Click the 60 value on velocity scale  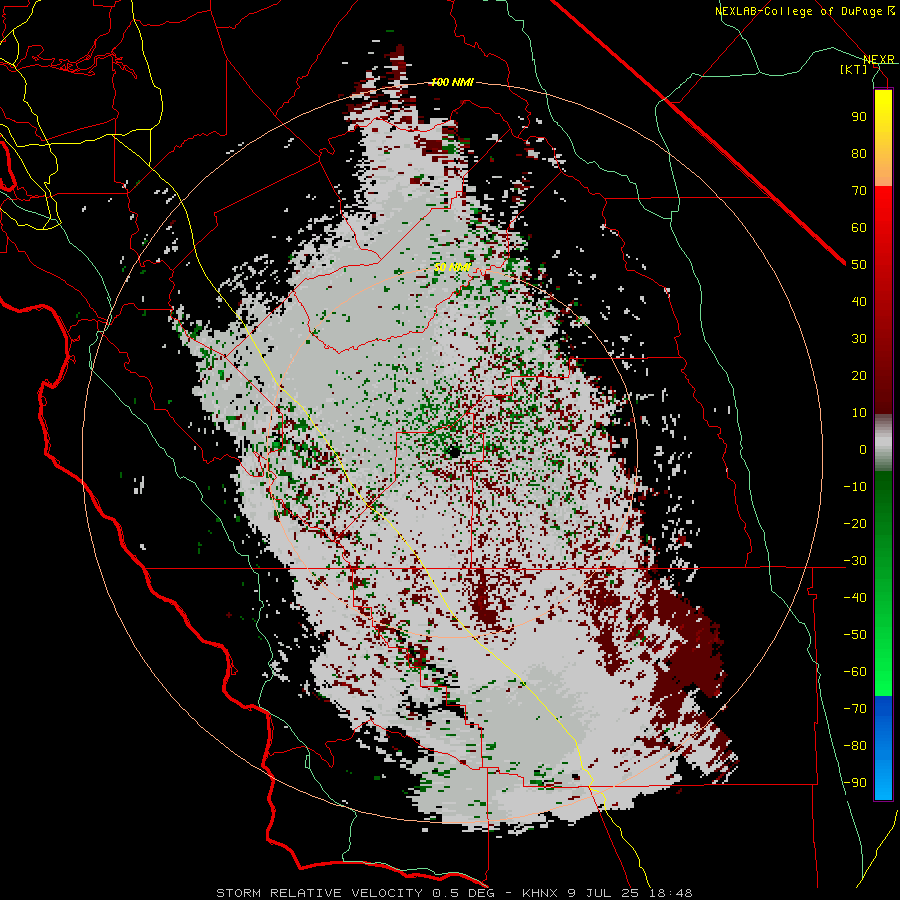(x=859, y=227)
